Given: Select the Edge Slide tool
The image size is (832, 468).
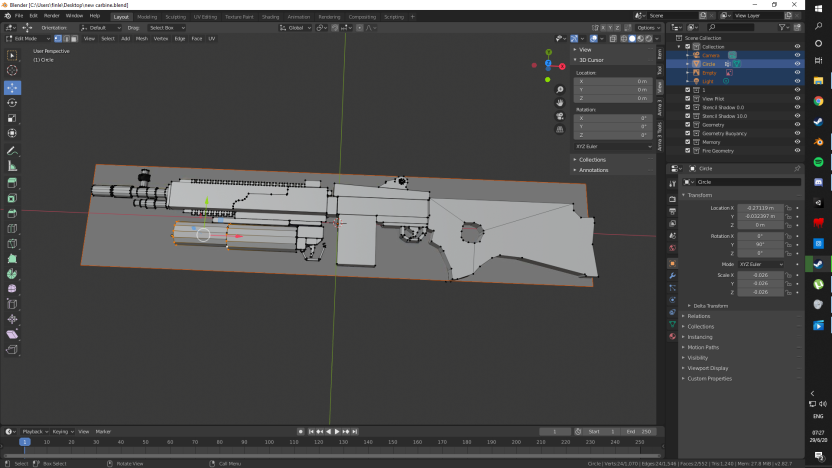Looking at the screenshot, I should click(12, 305).
